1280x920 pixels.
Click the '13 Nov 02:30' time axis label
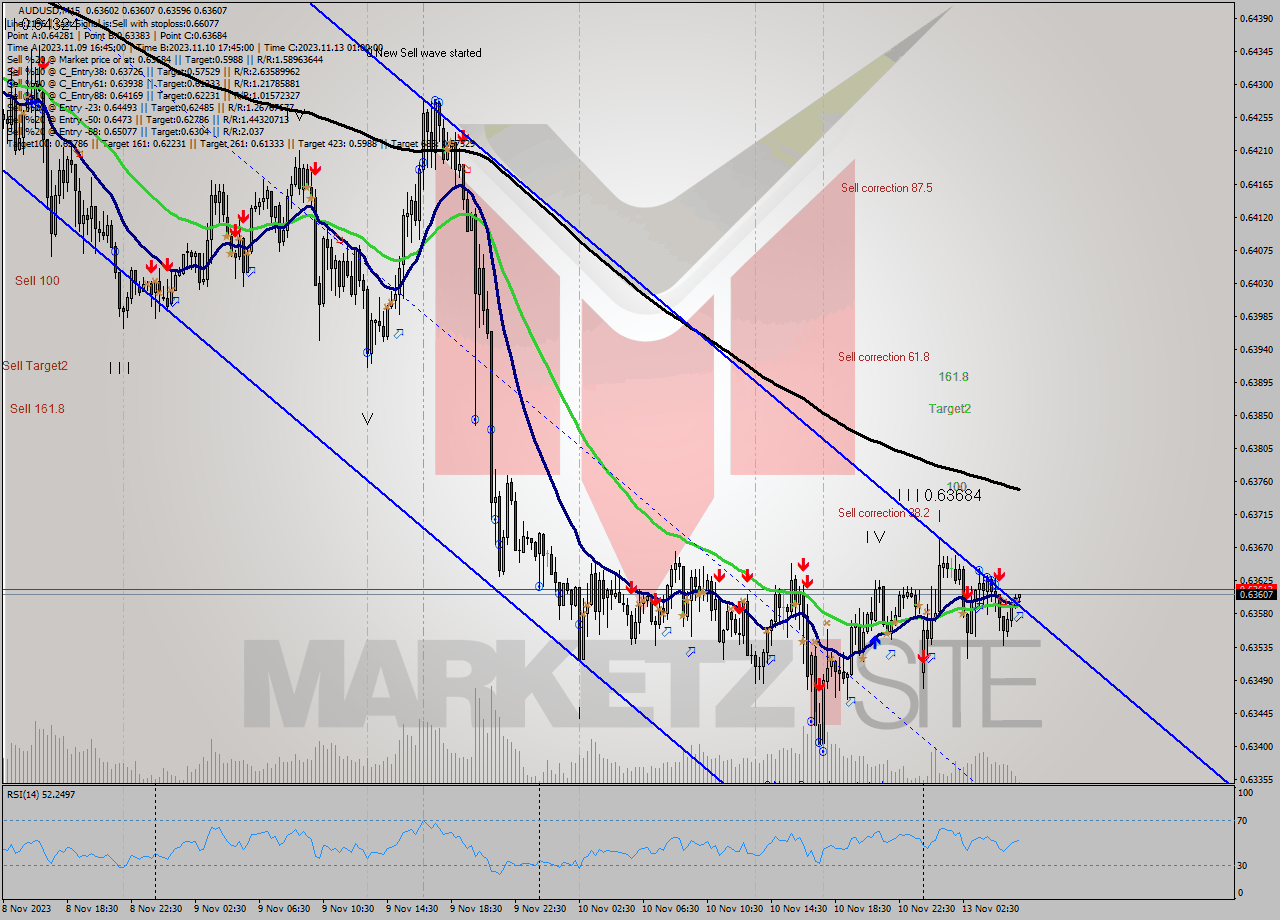990,909
